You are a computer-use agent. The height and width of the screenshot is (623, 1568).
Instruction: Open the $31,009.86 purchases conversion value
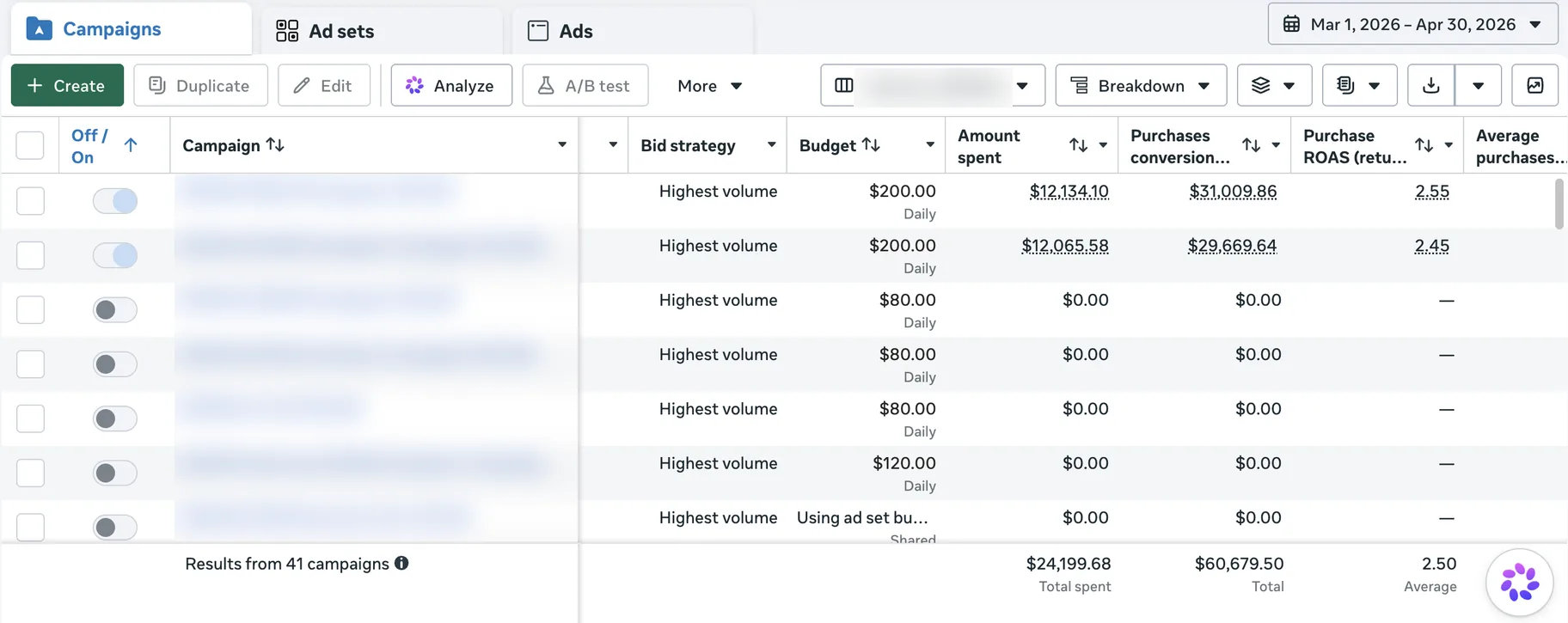1233,192
